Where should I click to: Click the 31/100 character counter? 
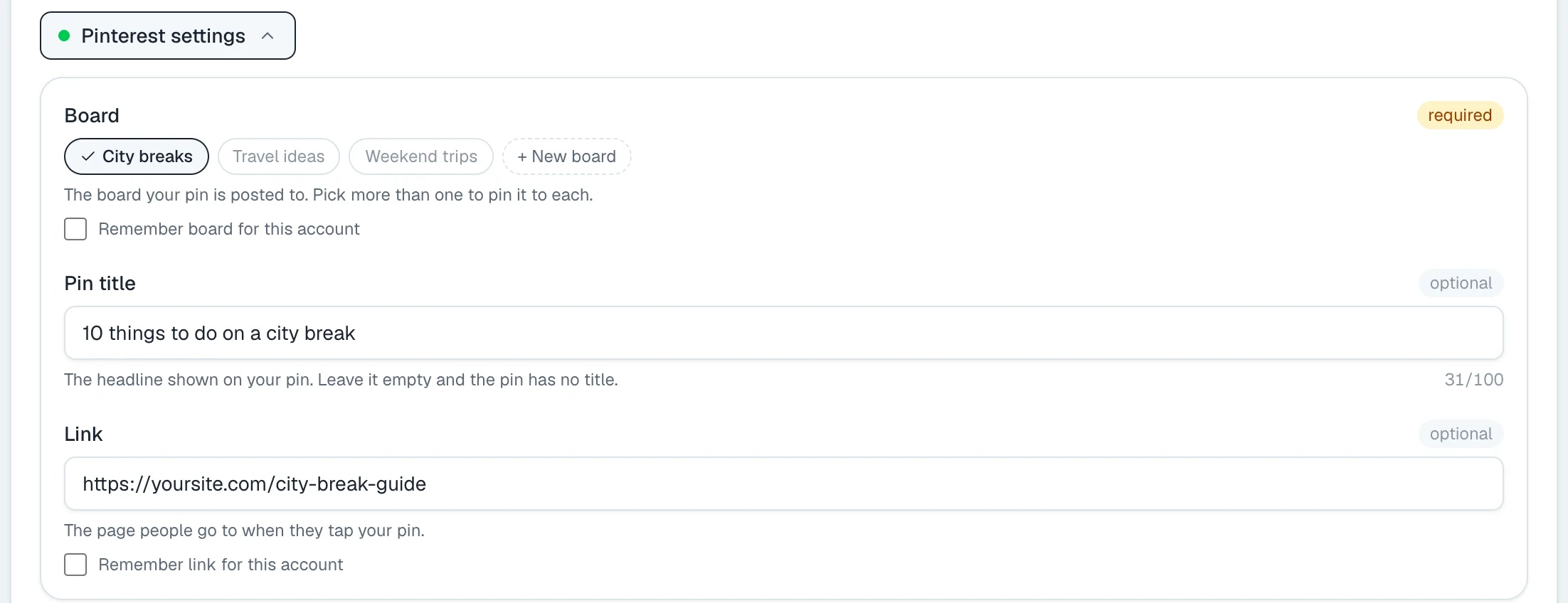(x=1473, y=380)
